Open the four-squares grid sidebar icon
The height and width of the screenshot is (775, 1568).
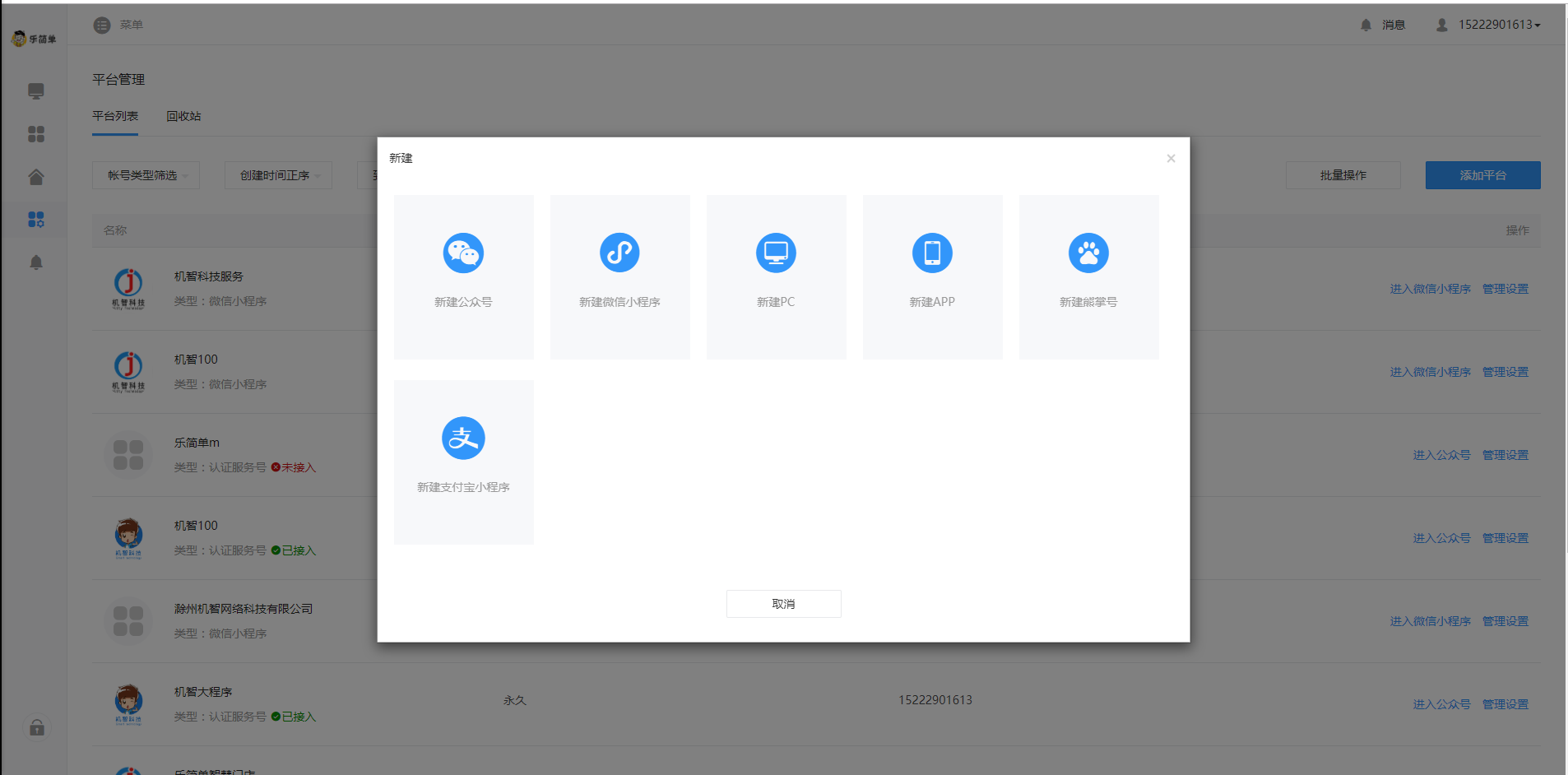pos(36,134)
